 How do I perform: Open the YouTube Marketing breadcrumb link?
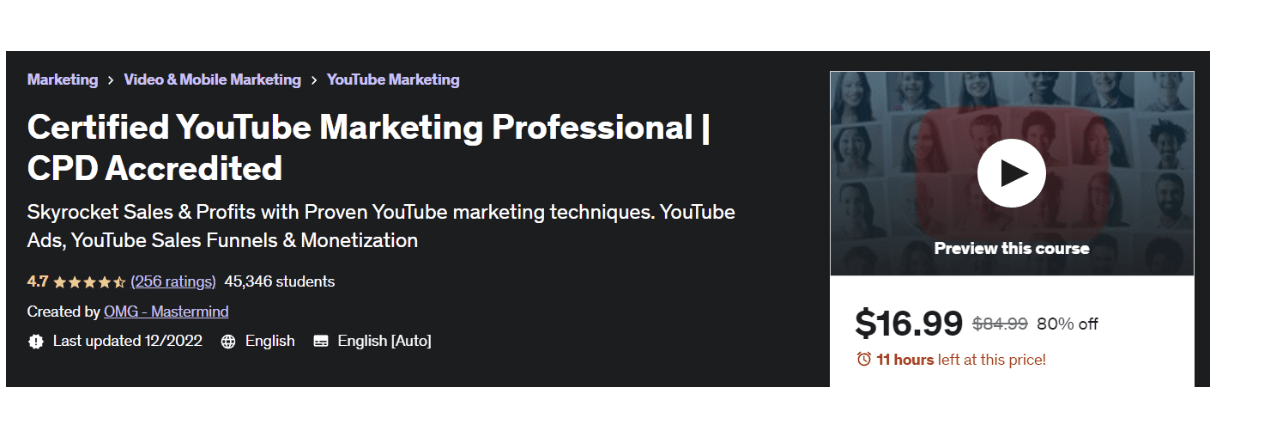tap(393, 80)
